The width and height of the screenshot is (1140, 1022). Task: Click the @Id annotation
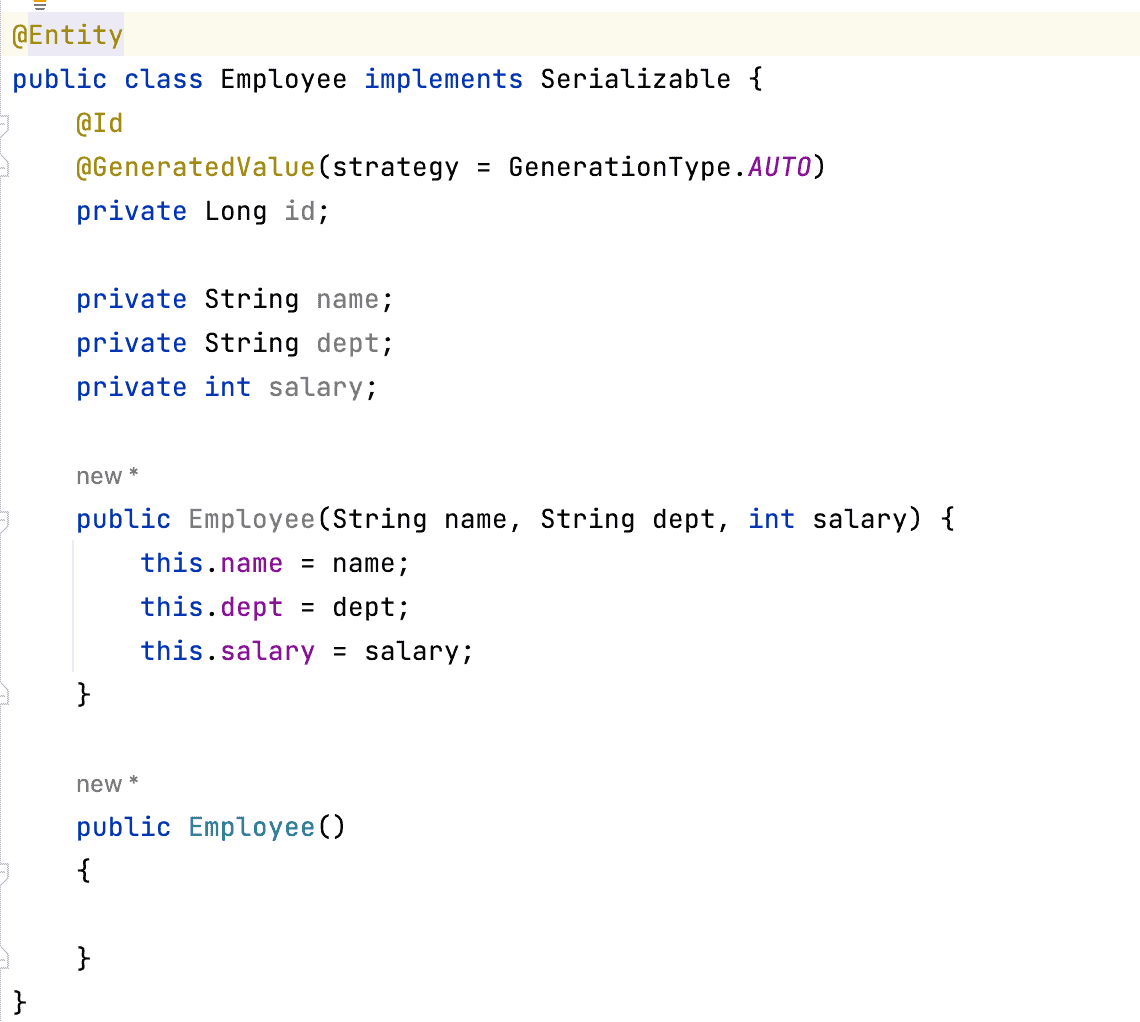[x=100, y=124]
